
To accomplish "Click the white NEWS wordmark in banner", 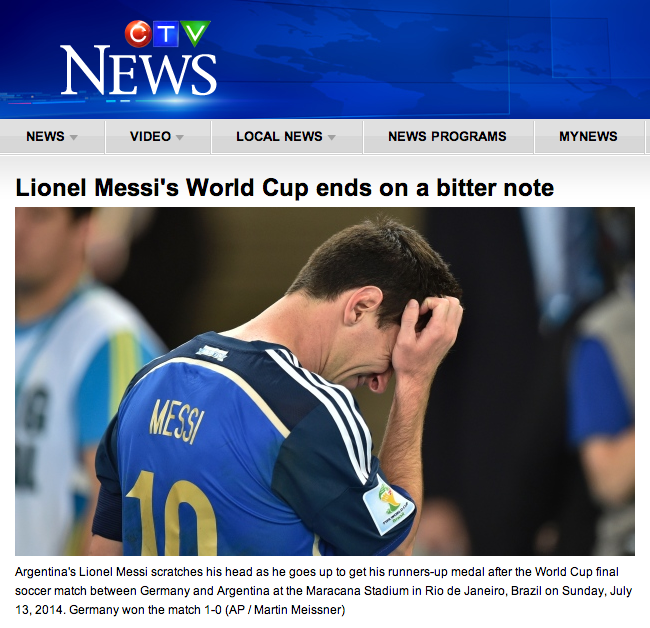I will click(138, 71).
